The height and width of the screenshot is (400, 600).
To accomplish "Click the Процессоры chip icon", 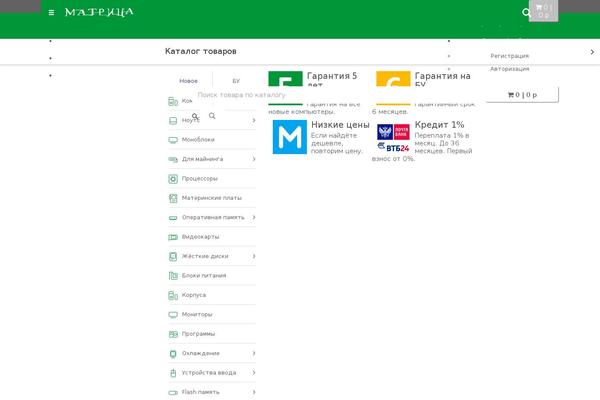I will (173, 179).
